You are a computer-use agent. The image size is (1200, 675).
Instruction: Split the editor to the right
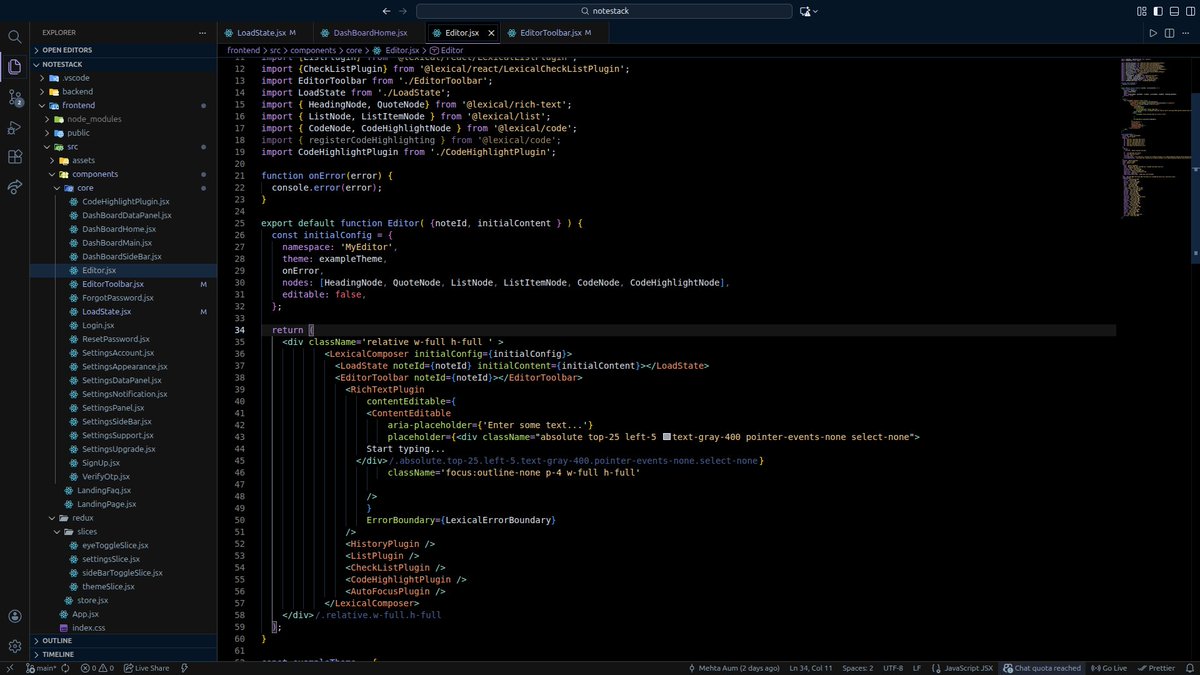pyautogui.click(x=1172, y=33)
